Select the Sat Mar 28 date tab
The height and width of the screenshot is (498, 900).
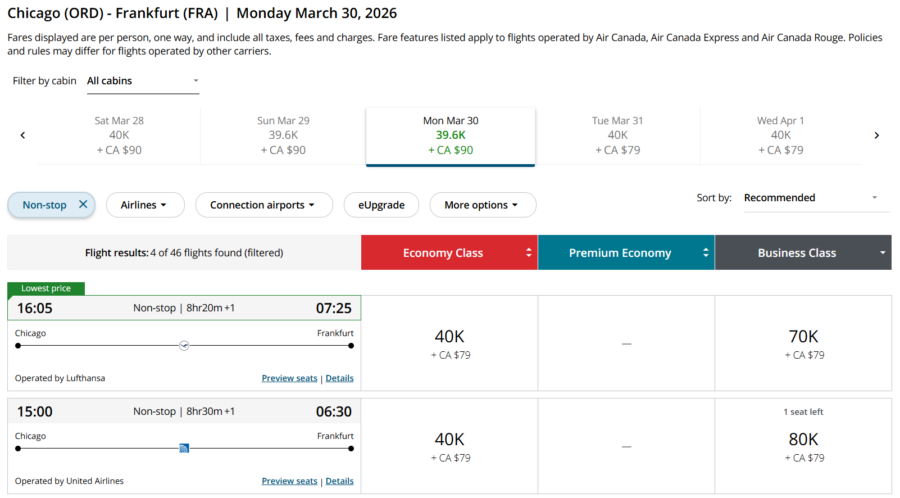tap(119, 135)
